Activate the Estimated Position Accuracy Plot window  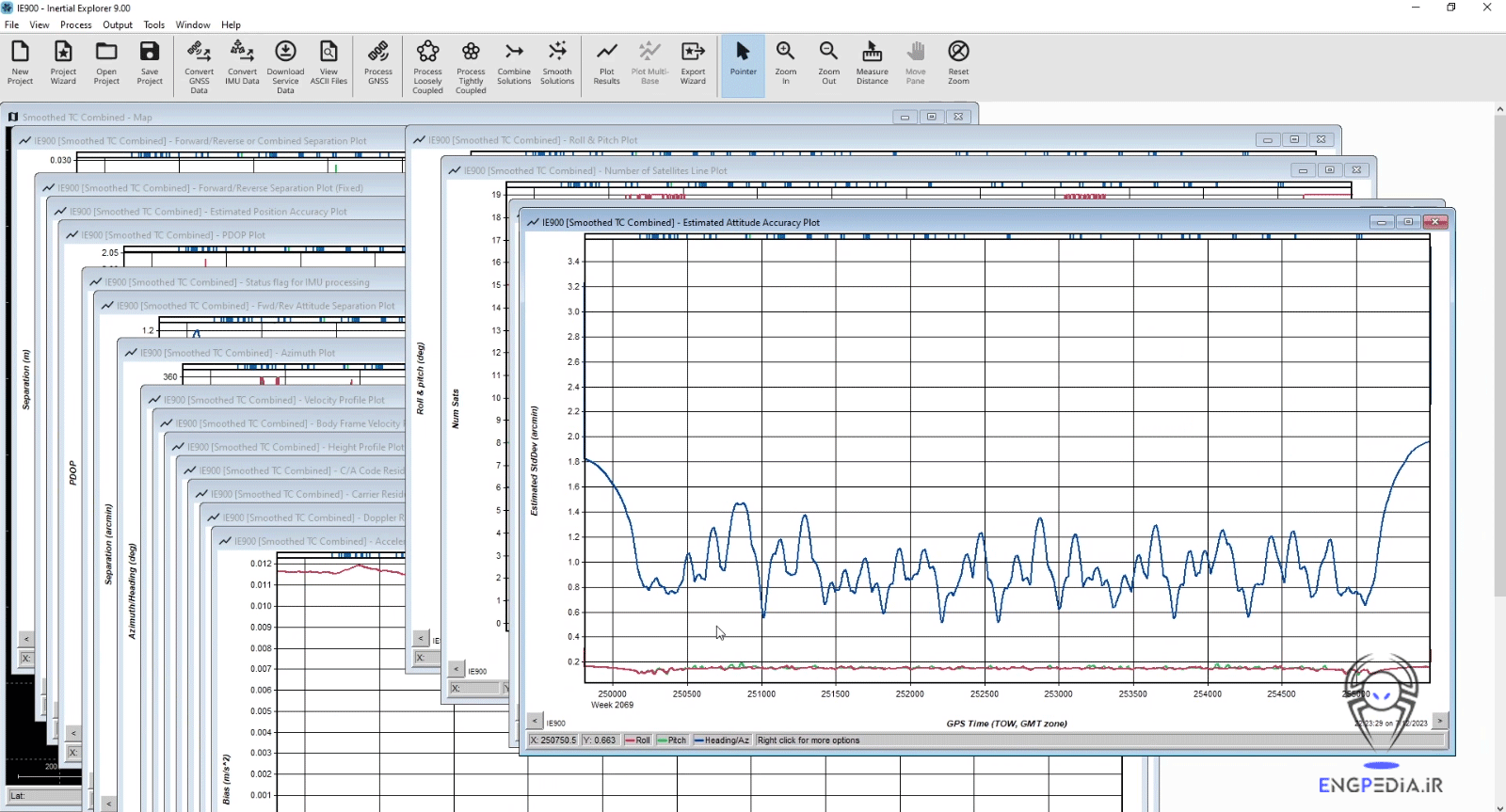click(208, 212)
